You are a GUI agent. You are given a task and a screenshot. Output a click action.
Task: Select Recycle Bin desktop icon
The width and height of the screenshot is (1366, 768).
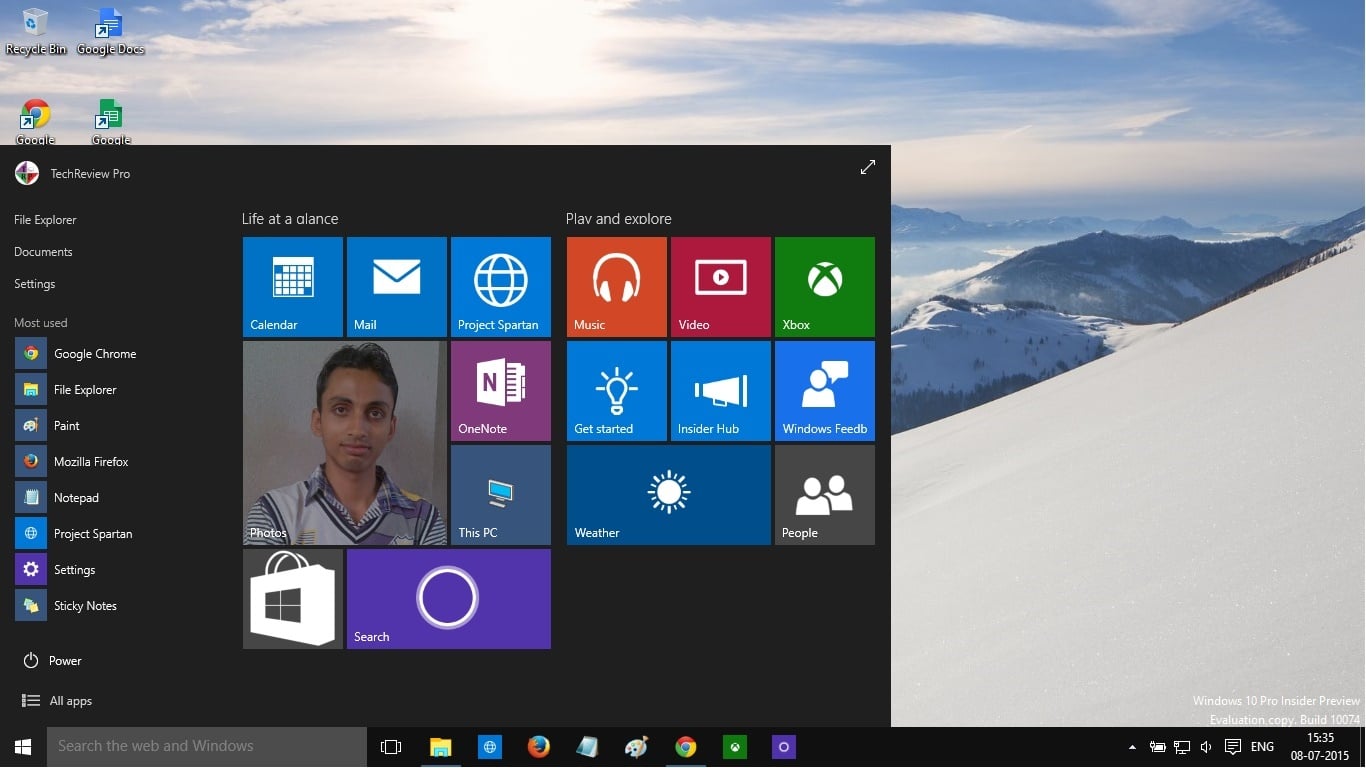(x=36, y=30)
